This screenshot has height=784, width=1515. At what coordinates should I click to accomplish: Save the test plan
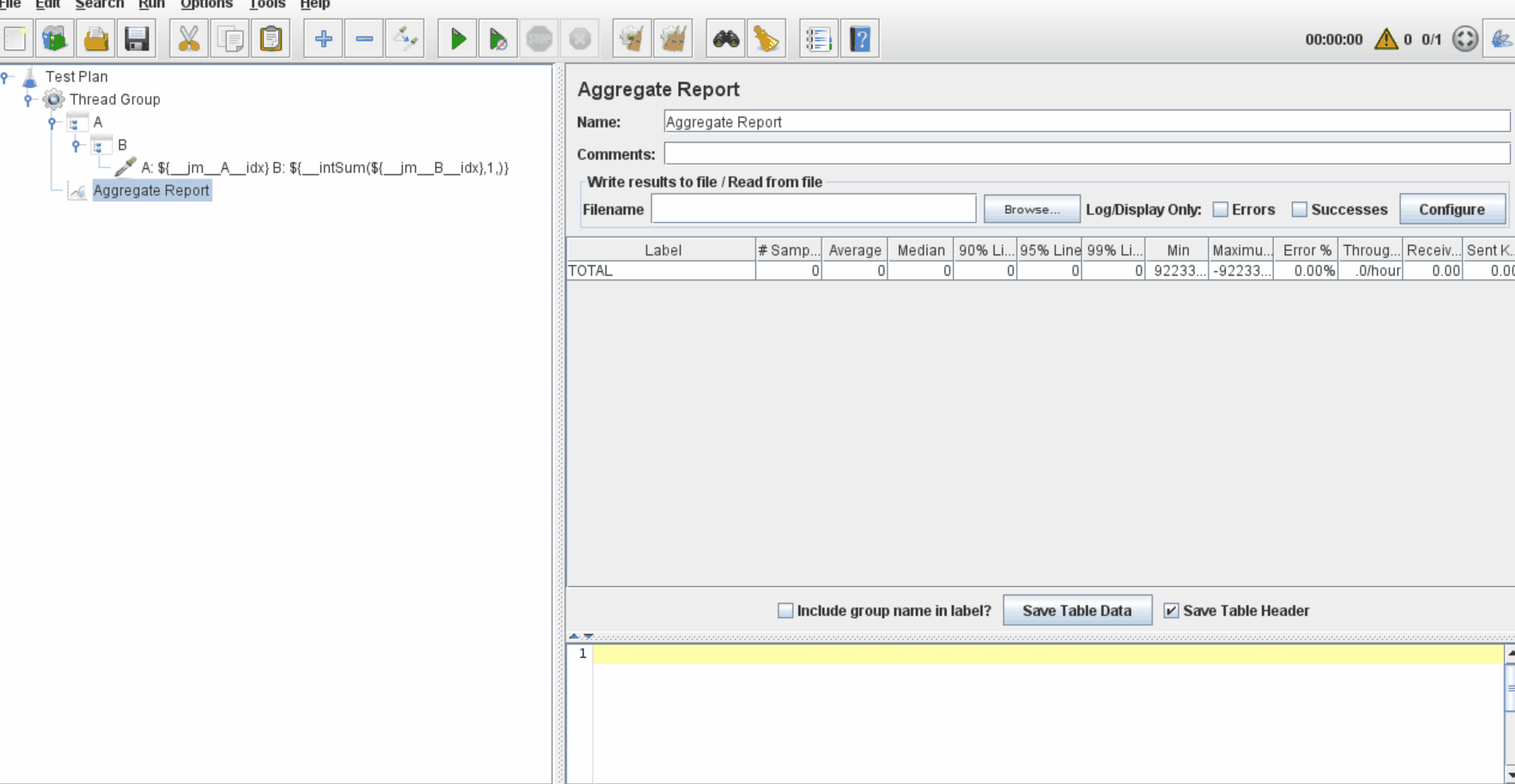coord(137,38)
